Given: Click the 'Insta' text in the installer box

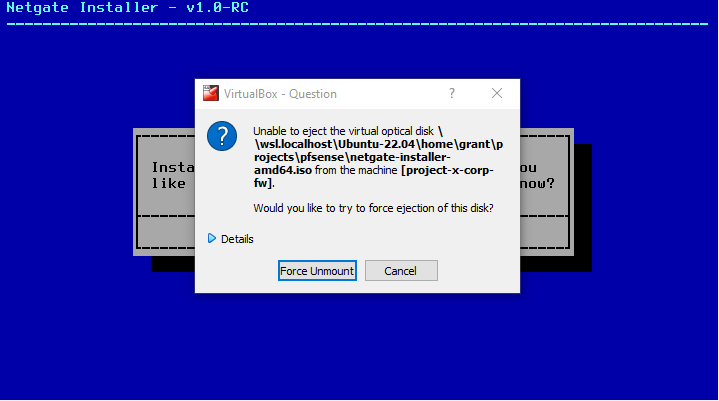Looking at the screenshot, I should 173,167.
